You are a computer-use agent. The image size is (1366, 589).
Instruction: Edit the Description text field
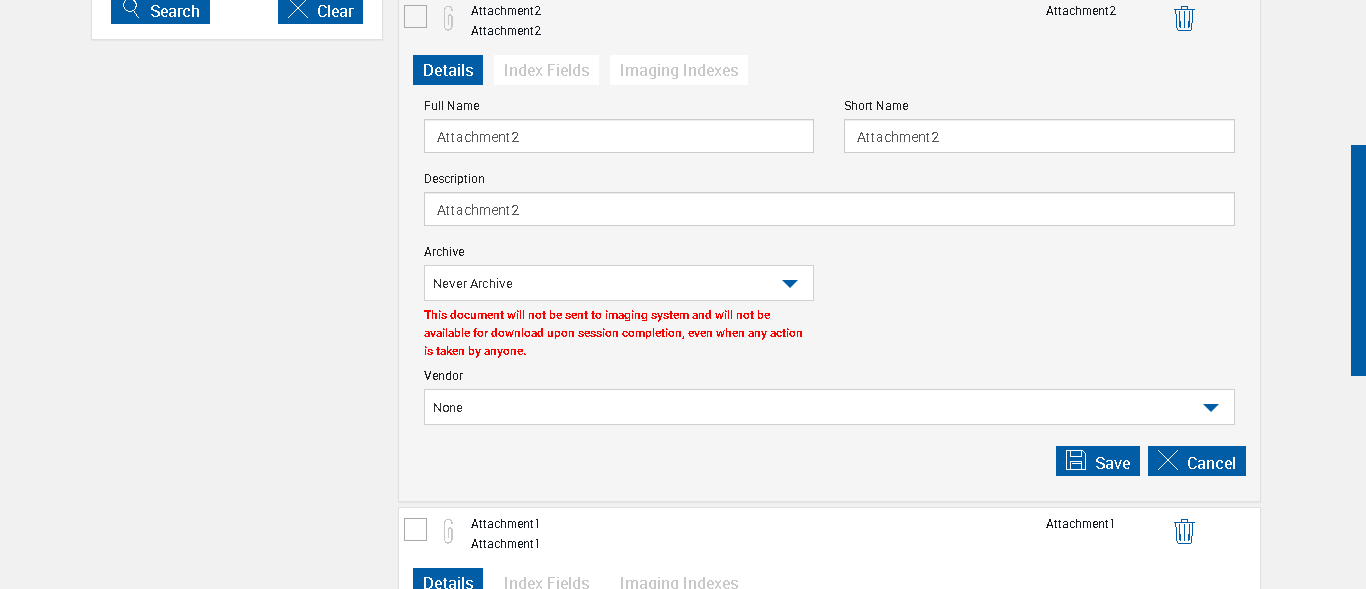click(828, 209)
